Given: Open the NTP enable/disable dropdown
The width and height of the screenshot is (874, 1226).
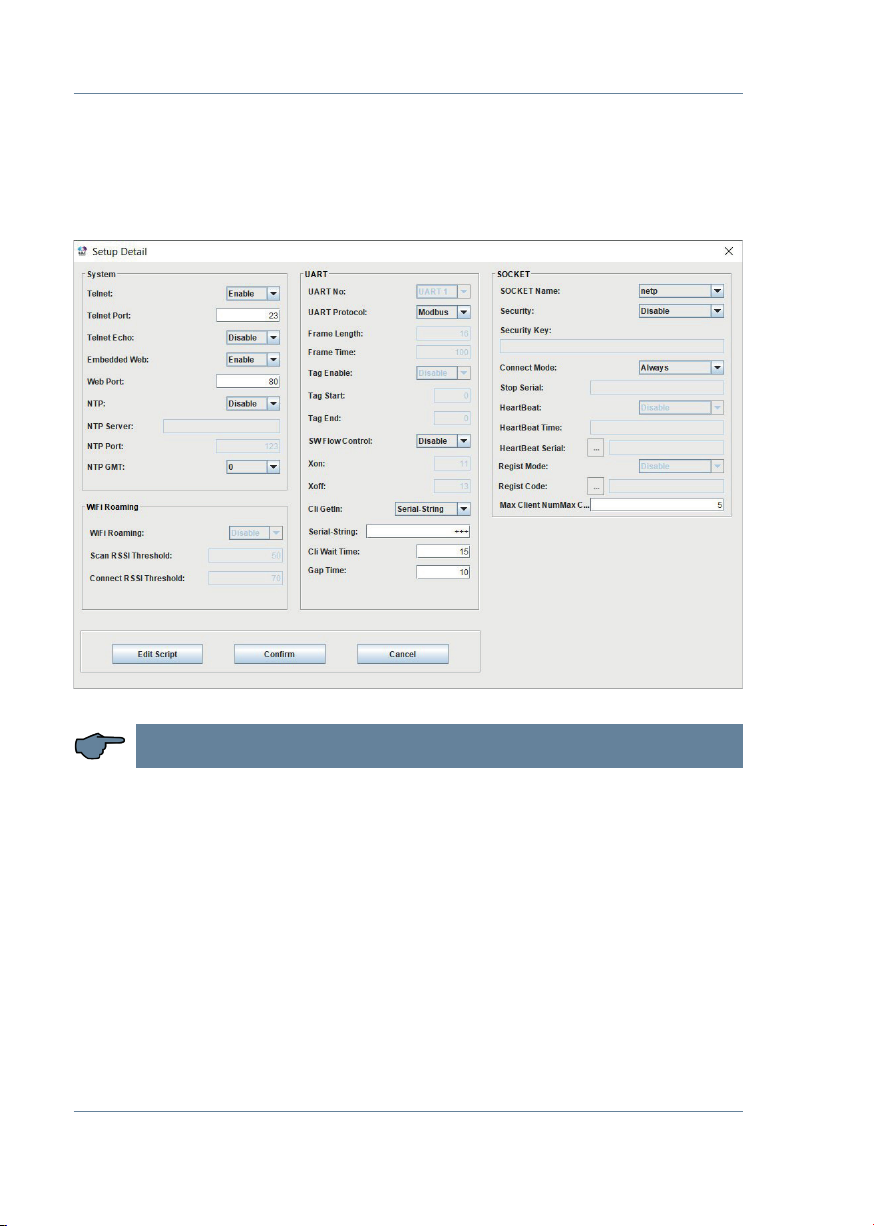Looking at the screenshot, I should (254, 403).
